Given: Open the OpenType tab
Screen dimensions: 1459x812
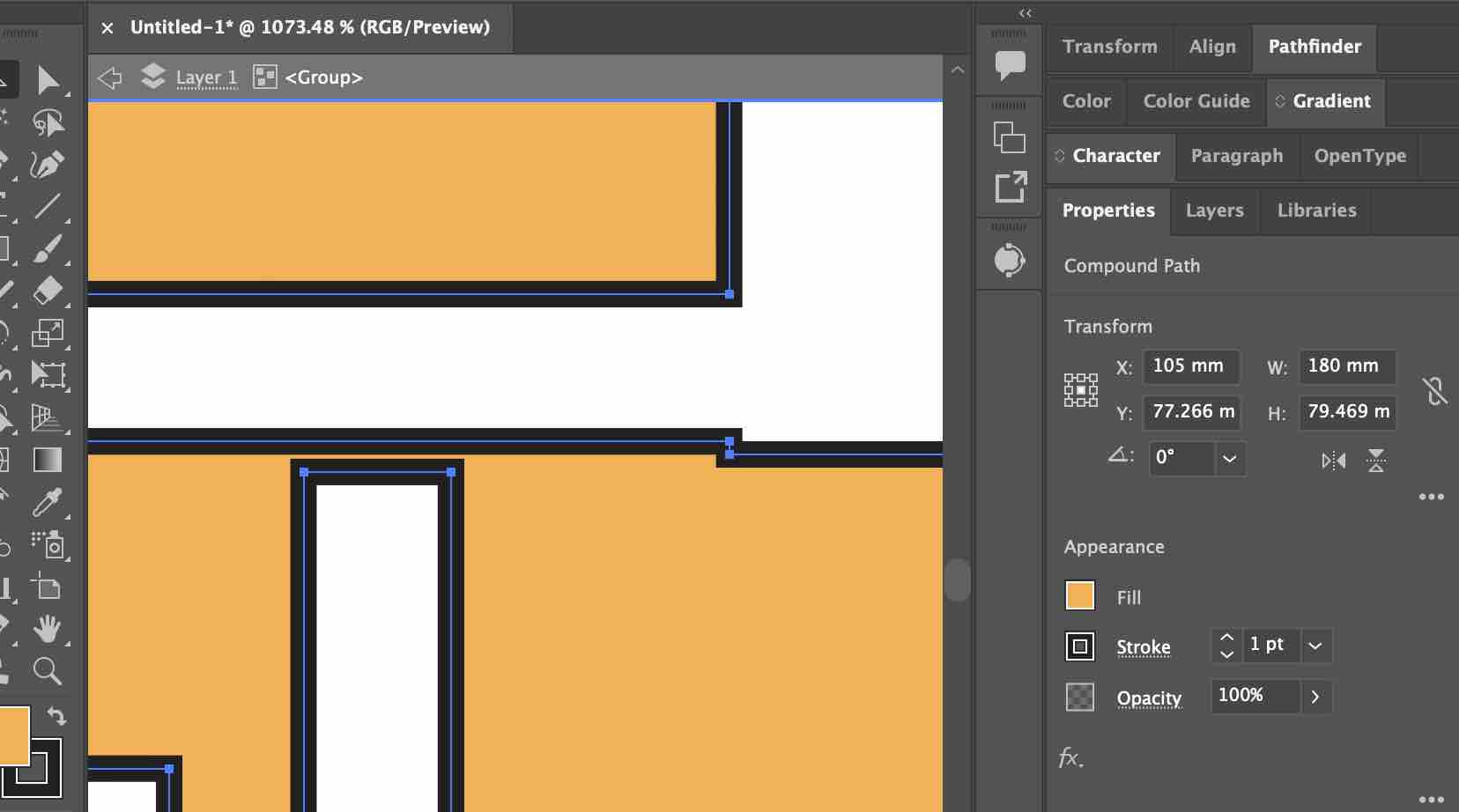Looking at the screenshot, I should coord(1360,156).
